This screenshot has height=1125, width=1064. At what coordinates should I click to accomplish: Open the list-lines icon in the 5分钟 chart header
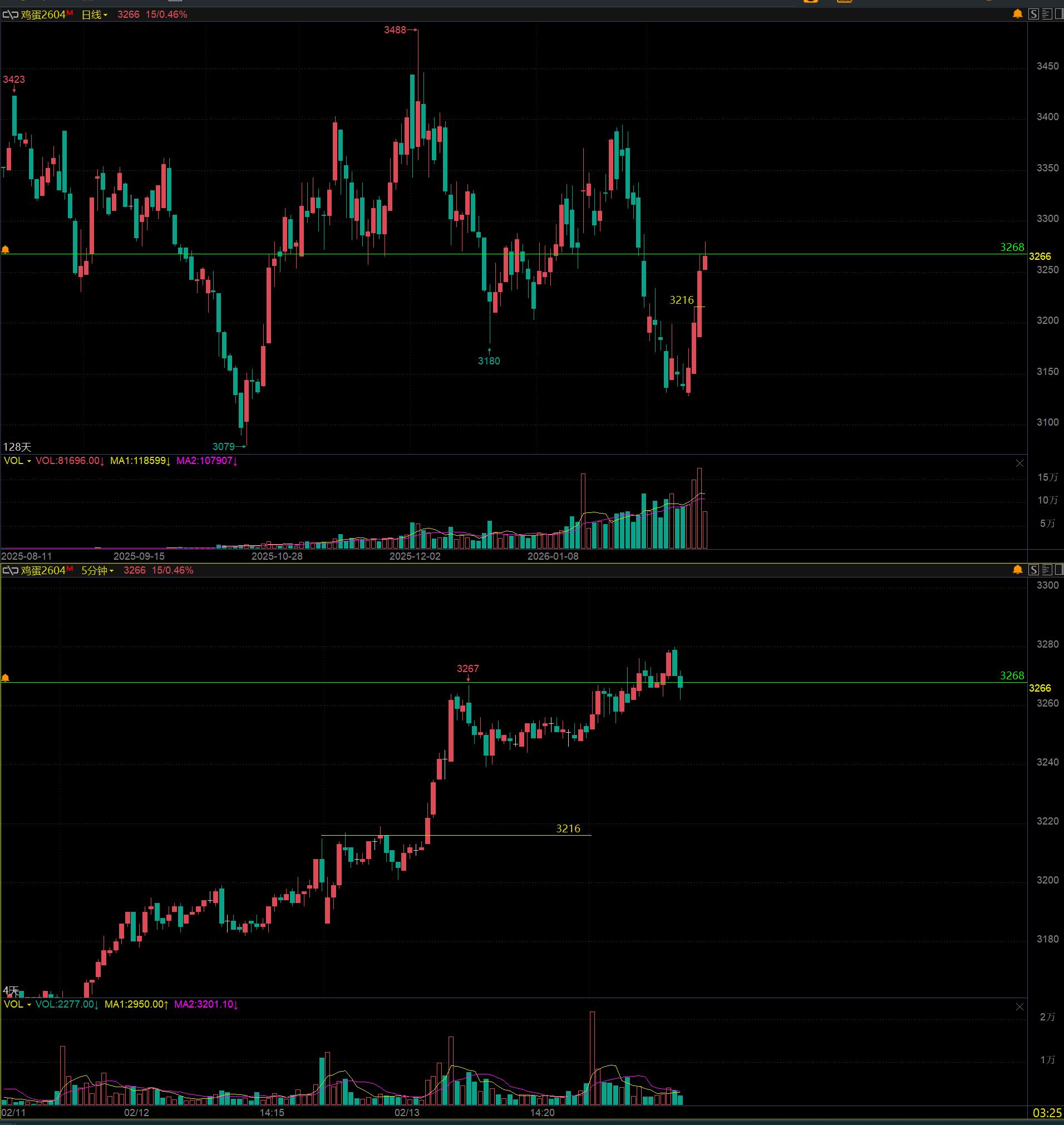[1047, 570]
